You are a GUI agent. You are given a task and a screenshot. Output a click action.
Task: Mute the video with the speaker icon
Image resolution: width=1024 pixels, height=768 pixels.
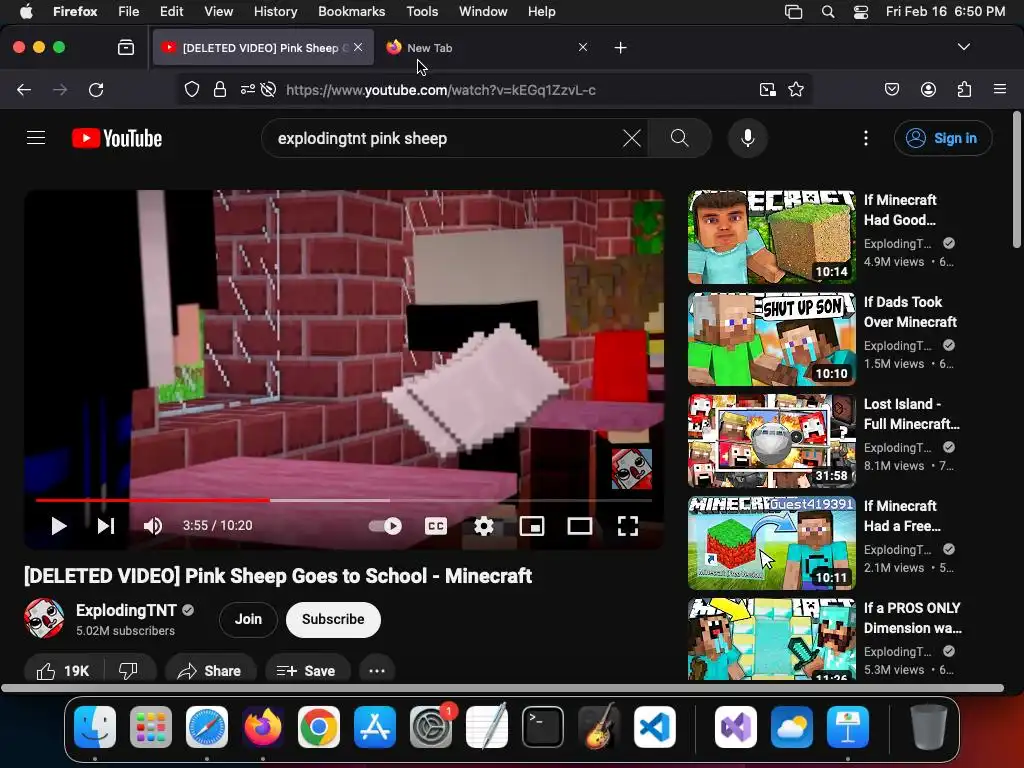152,526
